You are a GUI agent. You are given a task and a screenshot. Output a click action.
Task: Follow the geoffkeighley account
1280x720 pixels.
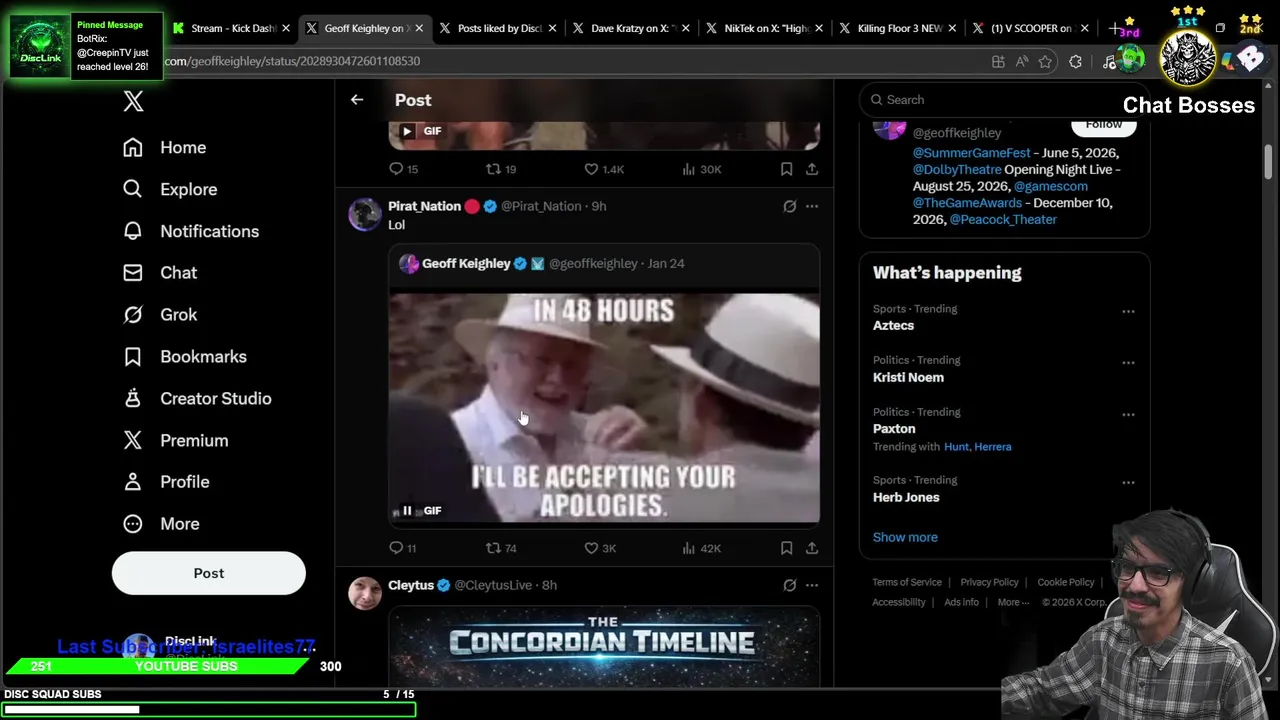pos(1104,125)
